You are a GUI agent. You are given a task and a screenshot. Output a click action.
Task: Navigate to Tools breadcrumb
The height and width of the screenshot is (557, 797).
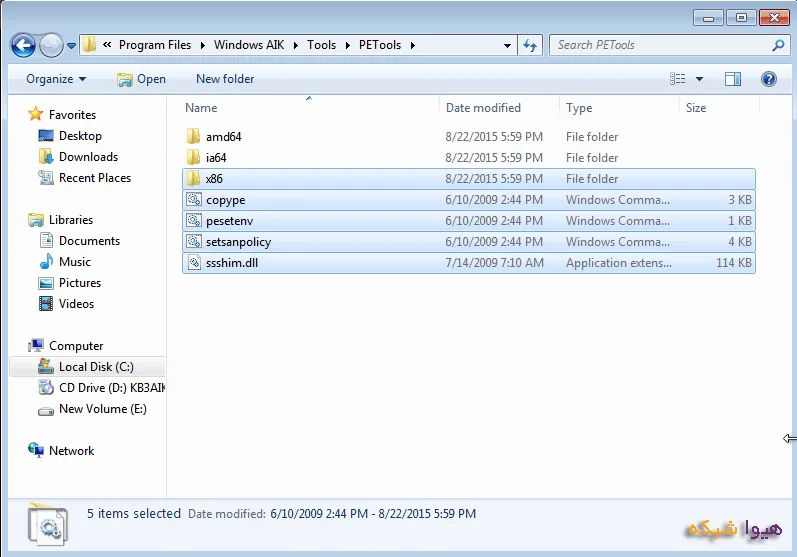[321, 45]
